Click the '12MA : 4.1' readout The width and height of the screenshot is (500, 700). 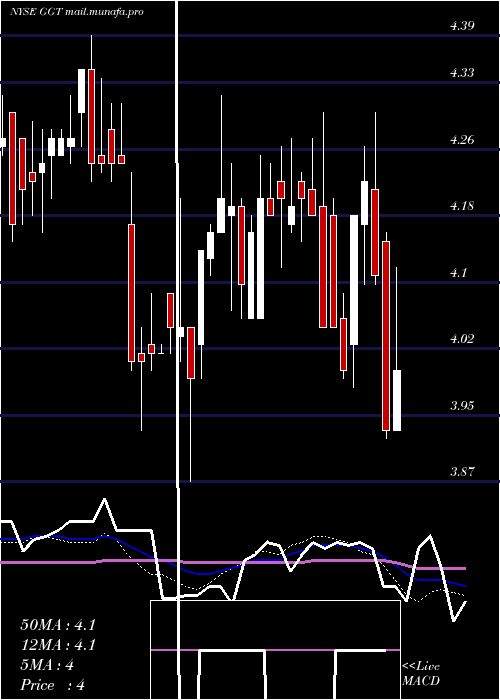(58, 645)
